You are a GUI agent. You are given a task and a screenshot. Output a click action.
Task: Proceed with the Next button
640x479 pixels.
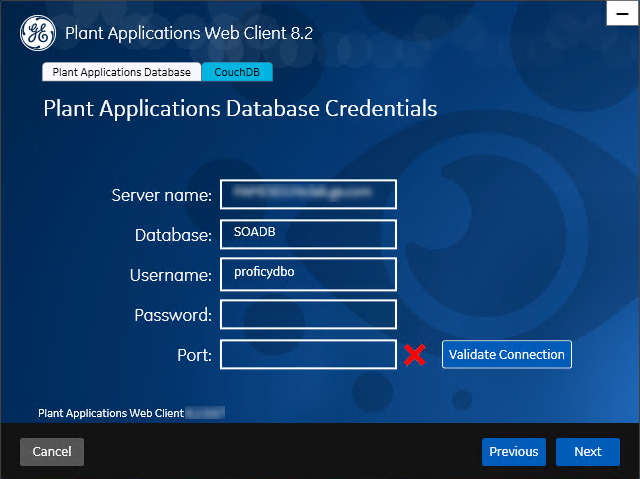coord(588,452)
